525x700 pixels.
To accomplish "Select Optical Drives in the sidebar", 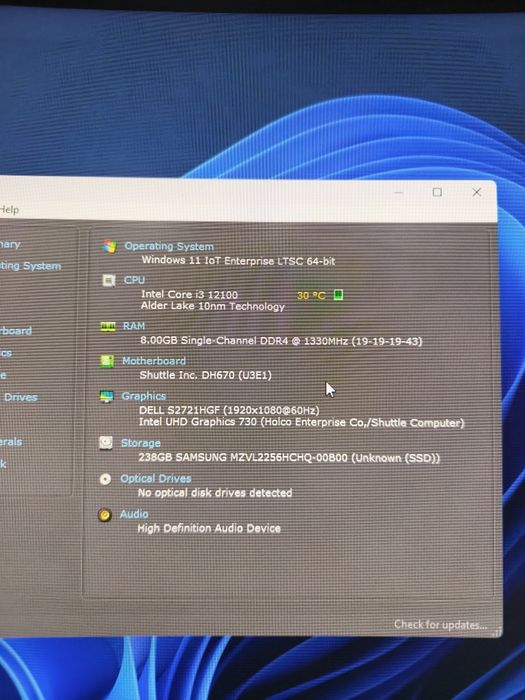I will tap(20, 397).
